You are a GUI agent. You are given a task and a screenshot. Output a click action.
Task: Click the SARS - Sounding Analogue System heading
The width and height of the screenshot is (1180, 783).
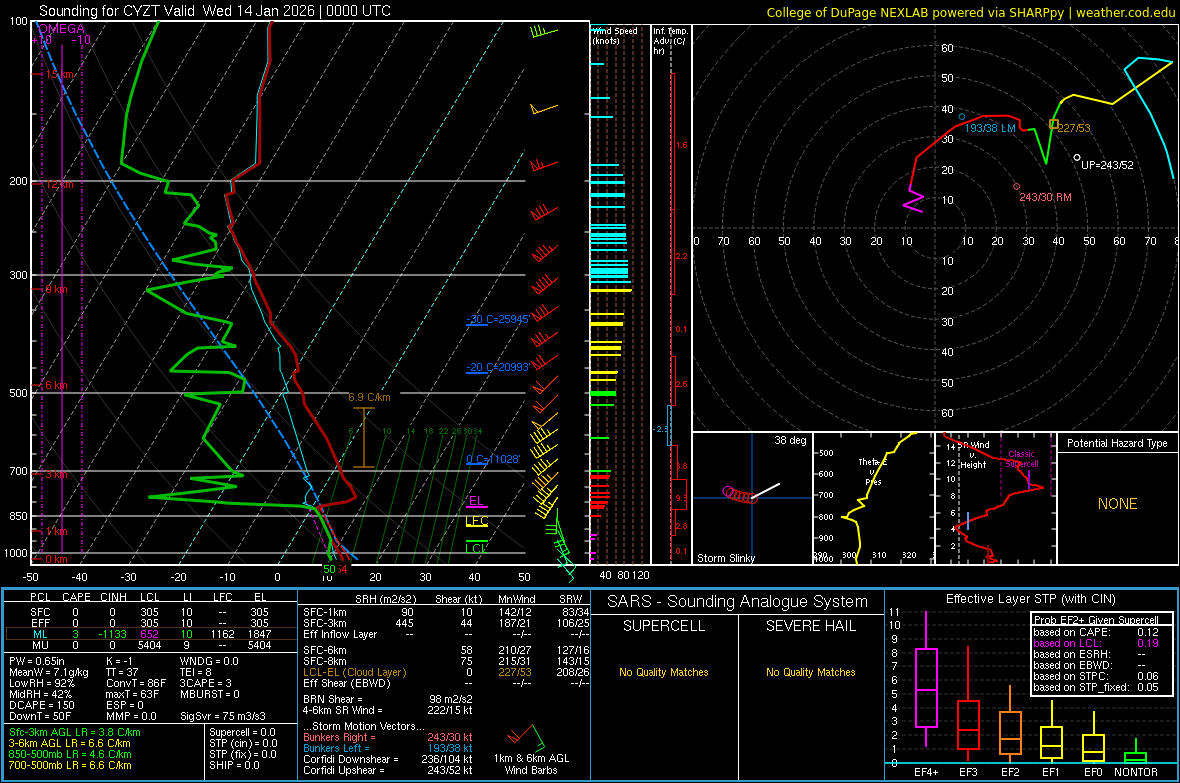coord(737,602)
